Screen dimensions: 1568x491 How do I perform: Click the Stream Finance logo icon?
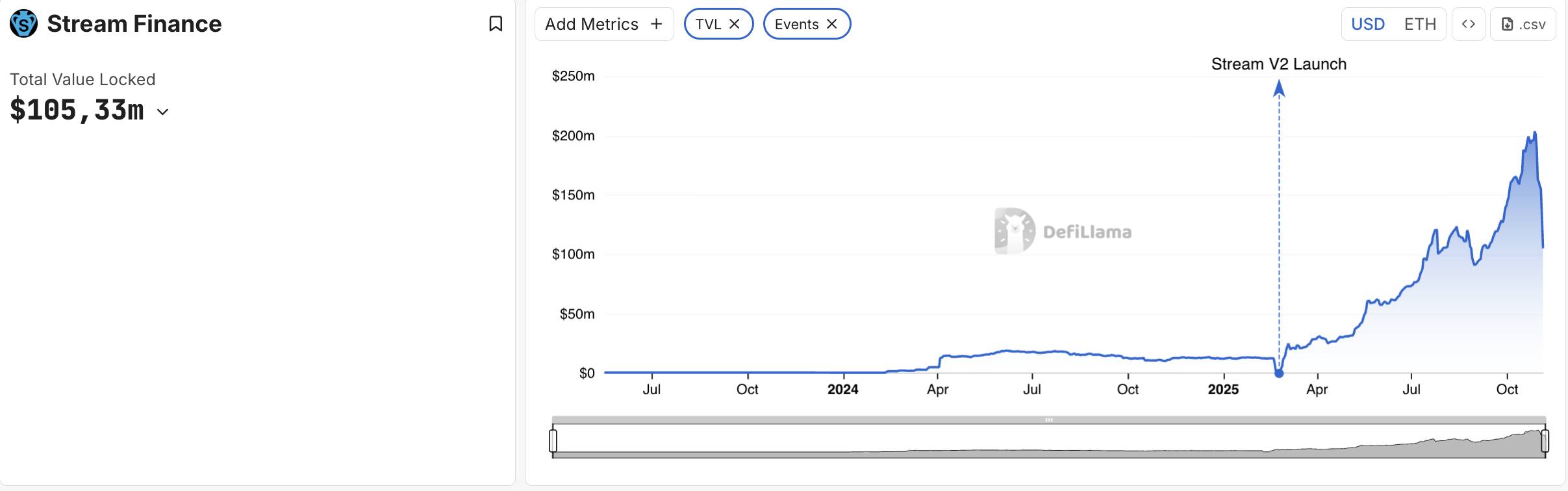pos(24,24)
